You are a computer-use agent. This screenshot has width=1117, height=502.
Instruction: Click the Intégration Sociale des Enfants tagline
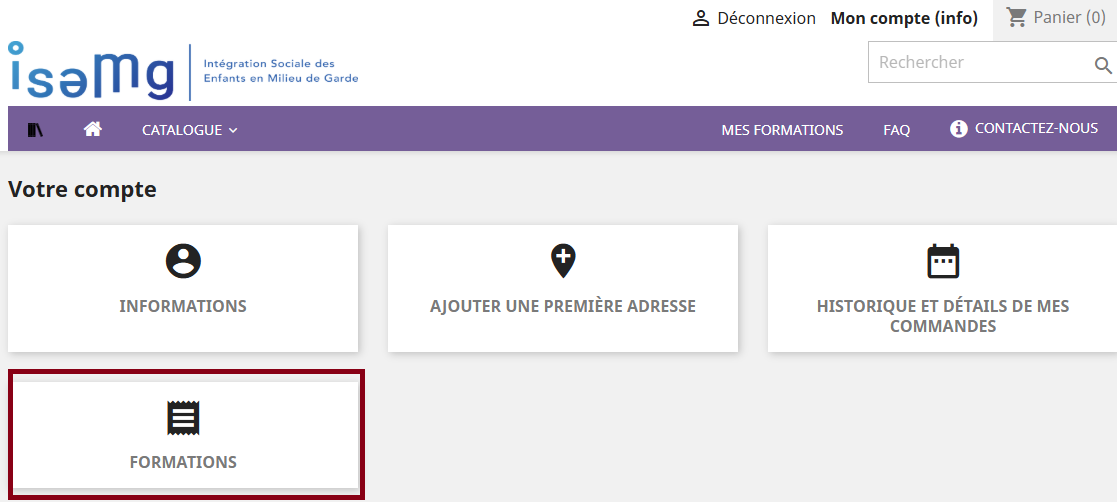pyautogui.click(x=281, y=71)
